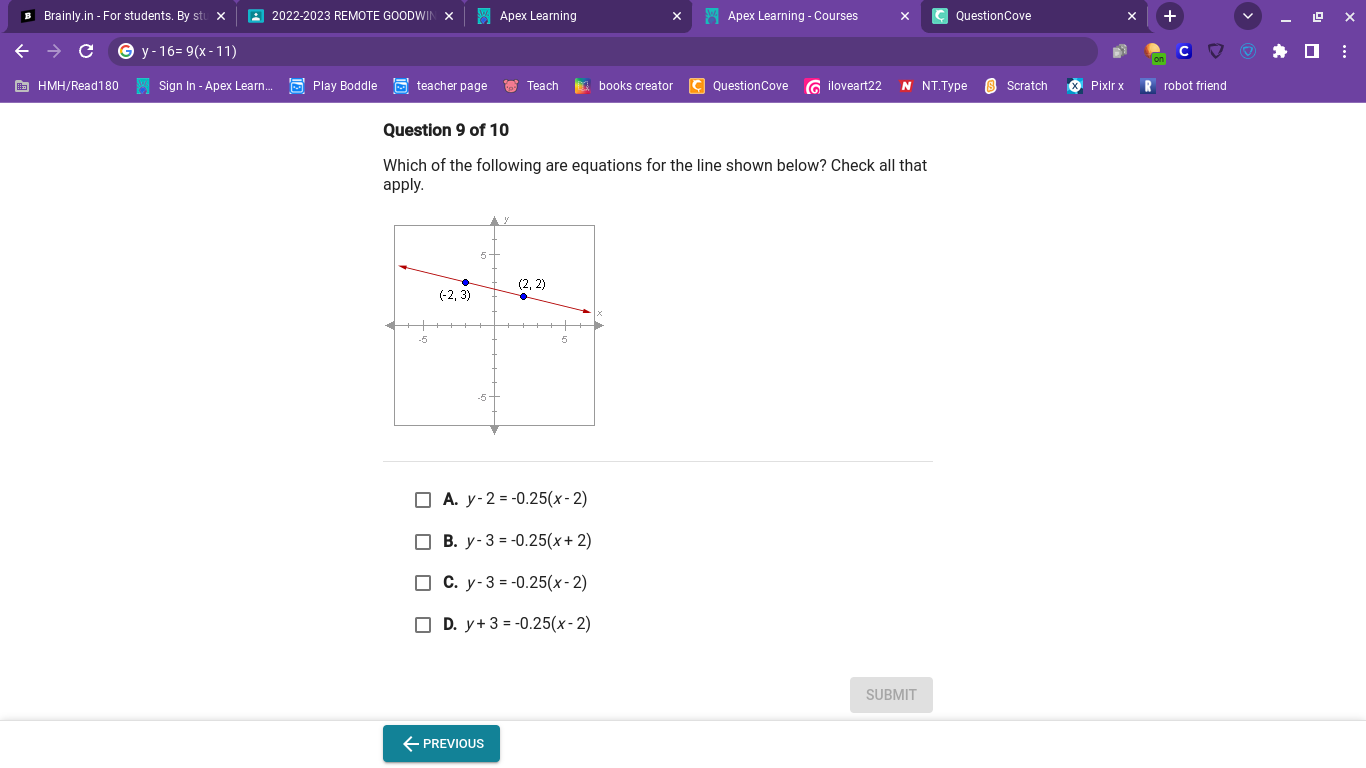Click the SUBMIT button
This screenshot has height=768, width=1366.
891,695
